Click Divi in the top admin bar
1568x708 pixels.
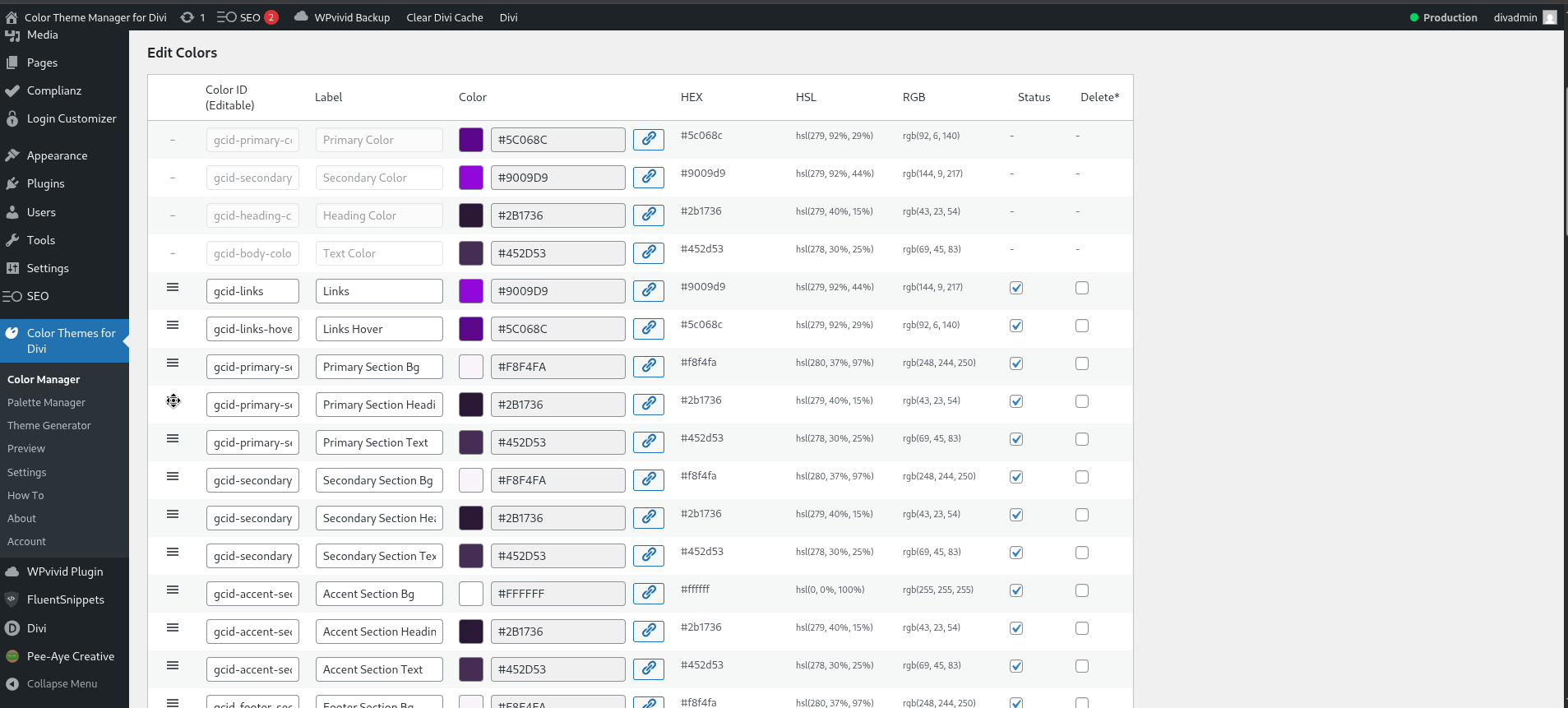(x=508, y=17)
